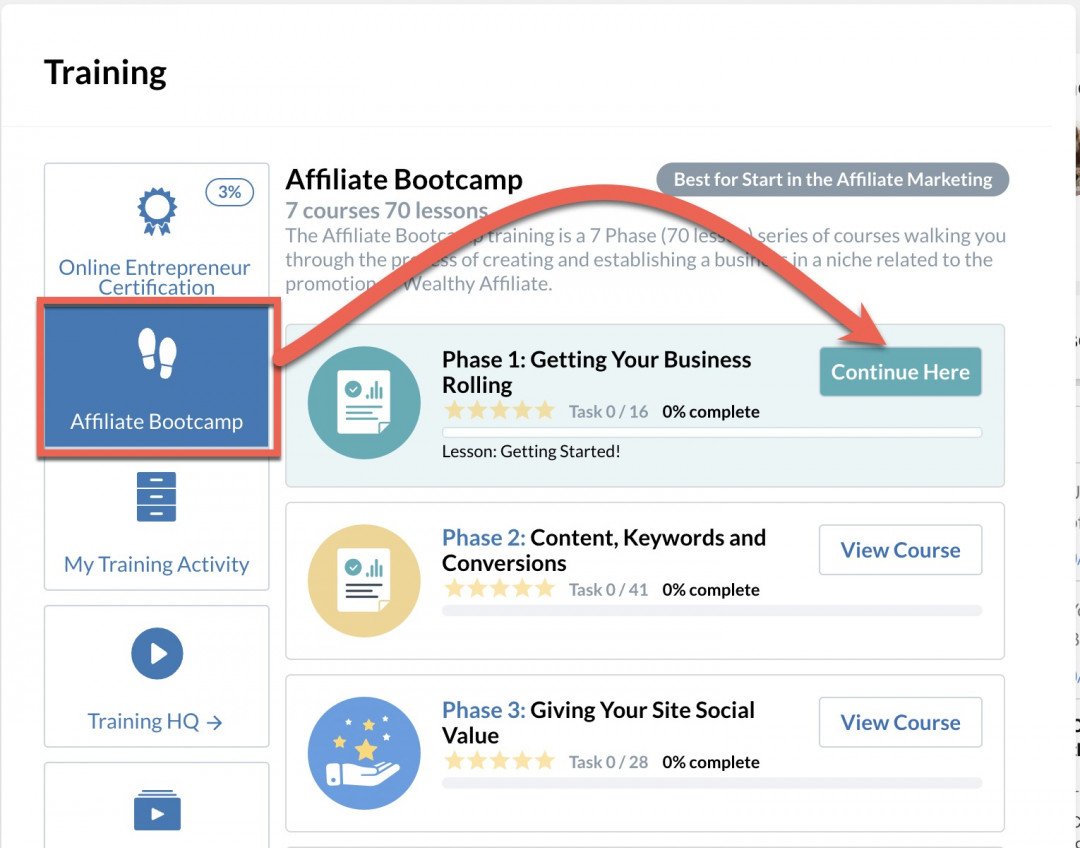Open Phase 1: Getting Your Business Rolling title
The image size is (1080, 848).
tap(596, 372)
